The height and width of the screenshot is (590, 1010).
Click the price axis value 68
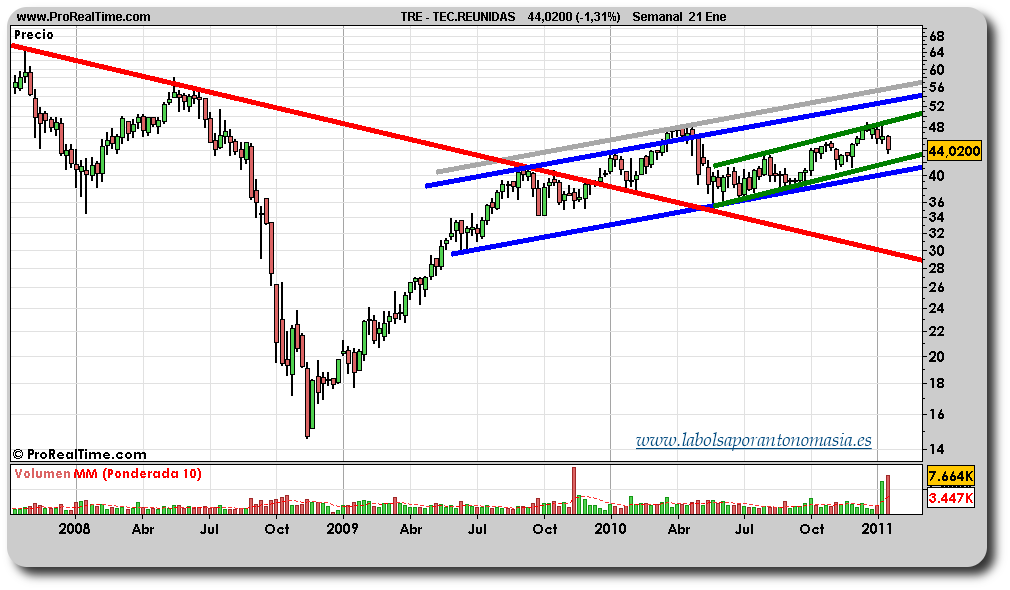(936, 35)
